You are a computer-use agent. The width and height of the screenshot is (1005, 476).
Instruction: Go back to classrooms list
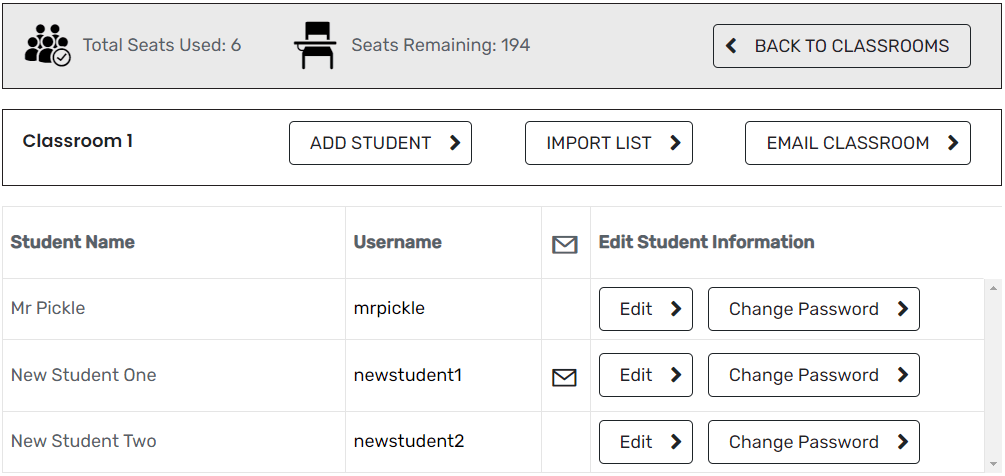842,46
